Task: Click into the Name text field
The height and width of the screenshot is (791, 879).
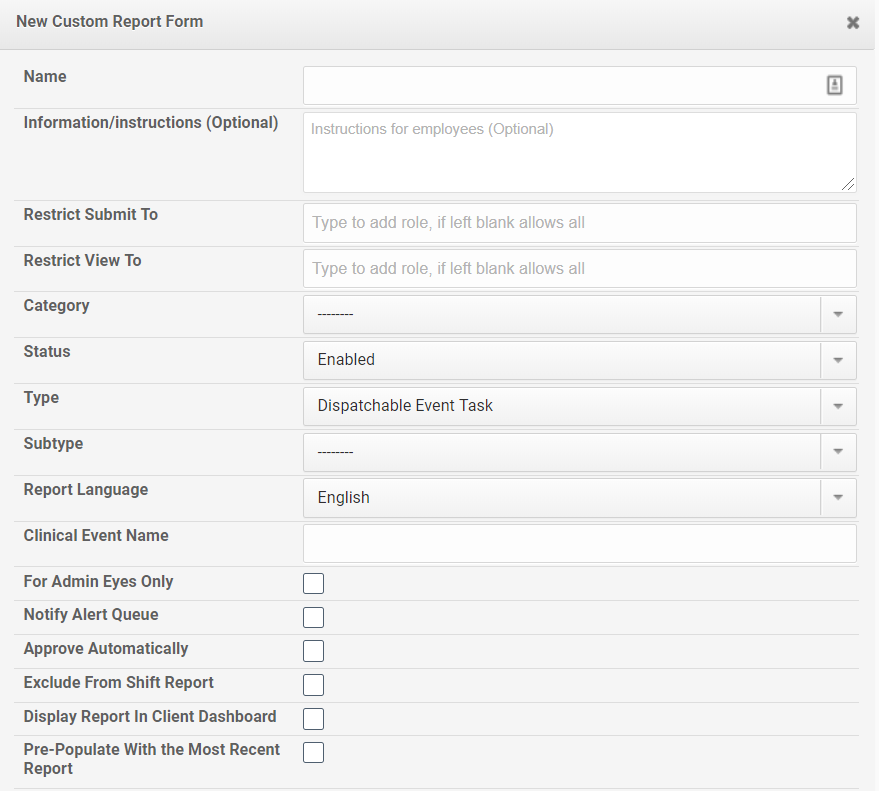Action: [560, 86]
